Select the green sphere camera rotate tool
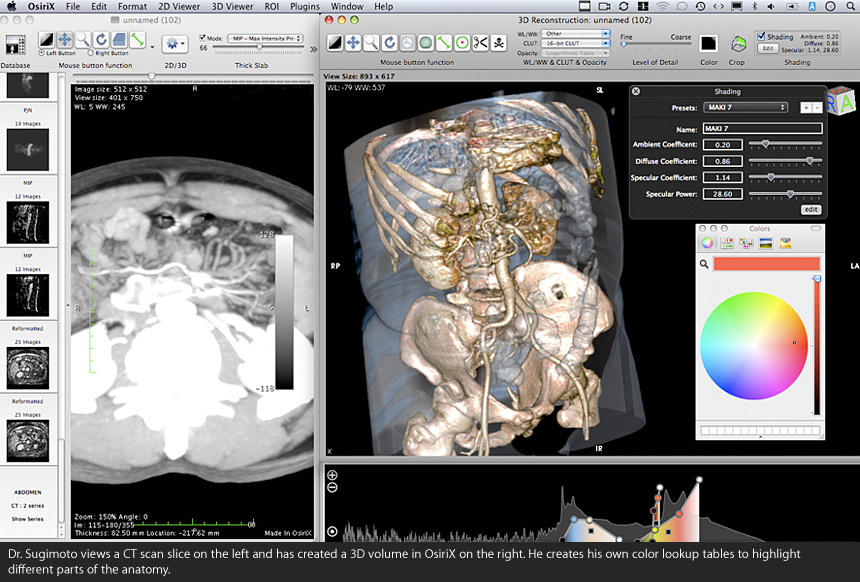 click(x=426, y=43)
